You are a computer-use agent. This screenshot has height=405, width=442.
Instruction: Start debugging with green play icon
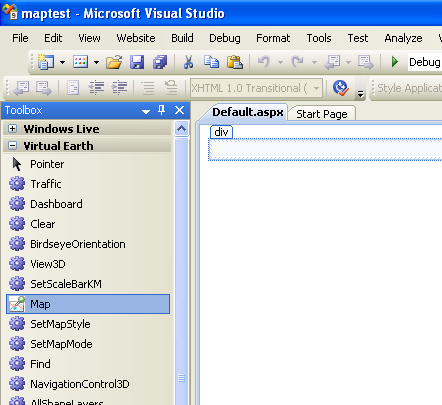(395, 62)
